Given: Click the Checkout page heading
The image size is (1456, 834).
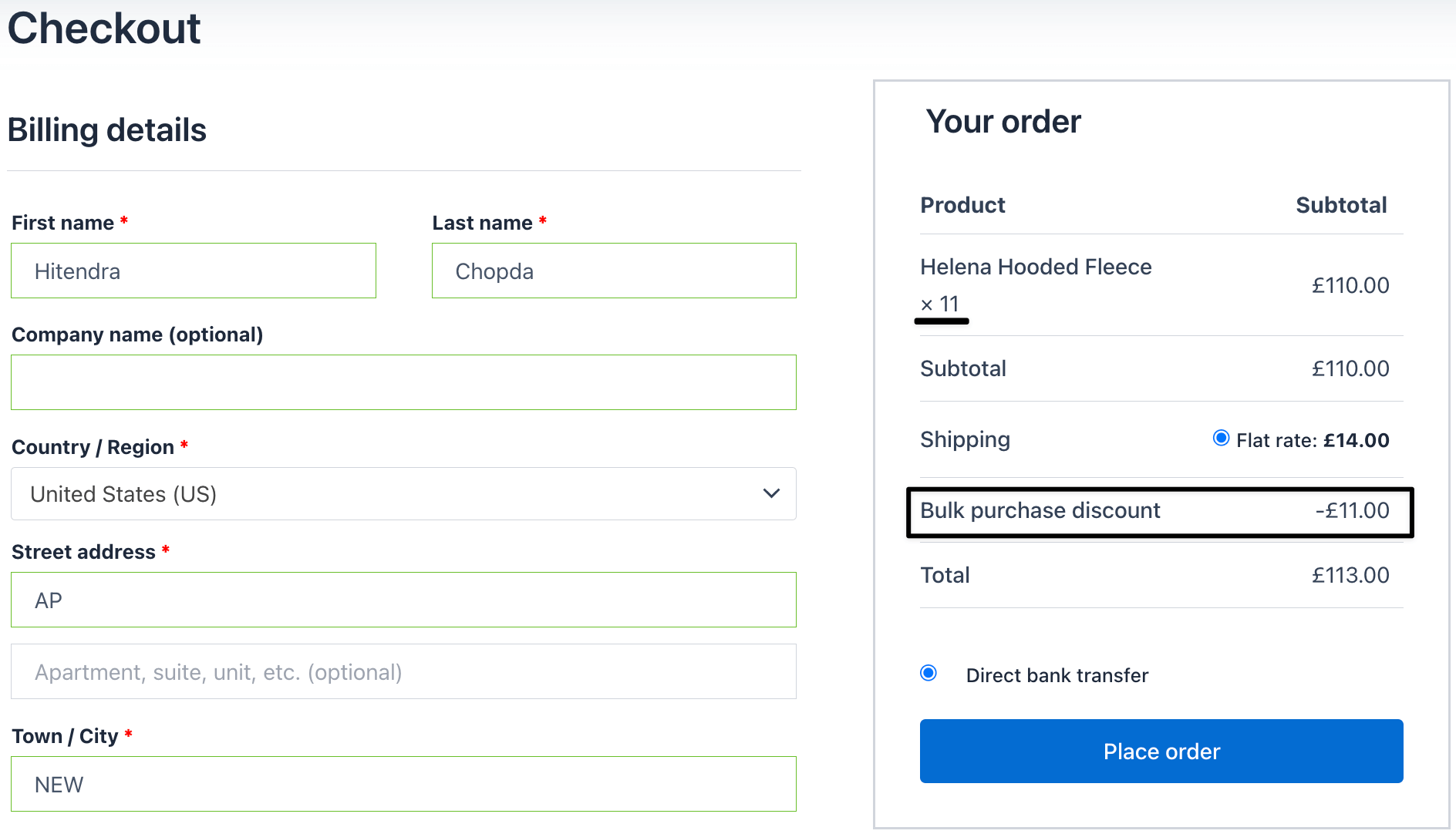Looking at the screenshot, I should [x=103, y=29].
